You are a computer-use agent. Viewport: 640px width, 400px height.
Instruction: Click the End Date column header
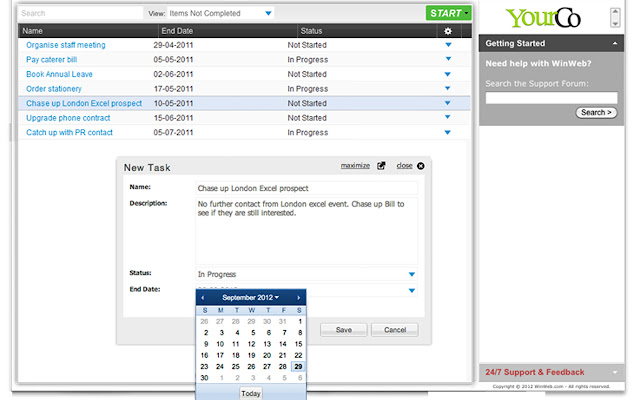[177, 31]
